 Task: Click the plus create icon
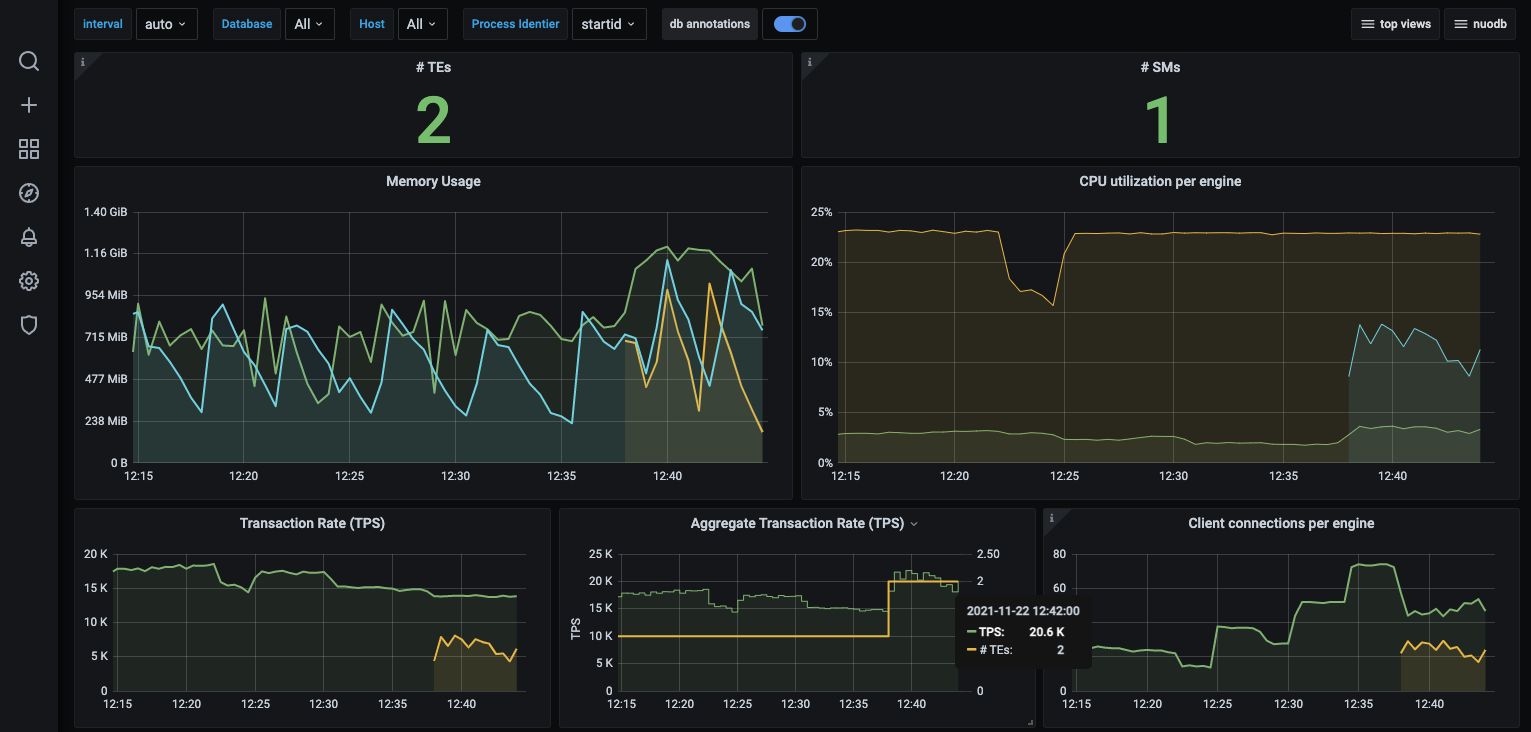point(29,106)
